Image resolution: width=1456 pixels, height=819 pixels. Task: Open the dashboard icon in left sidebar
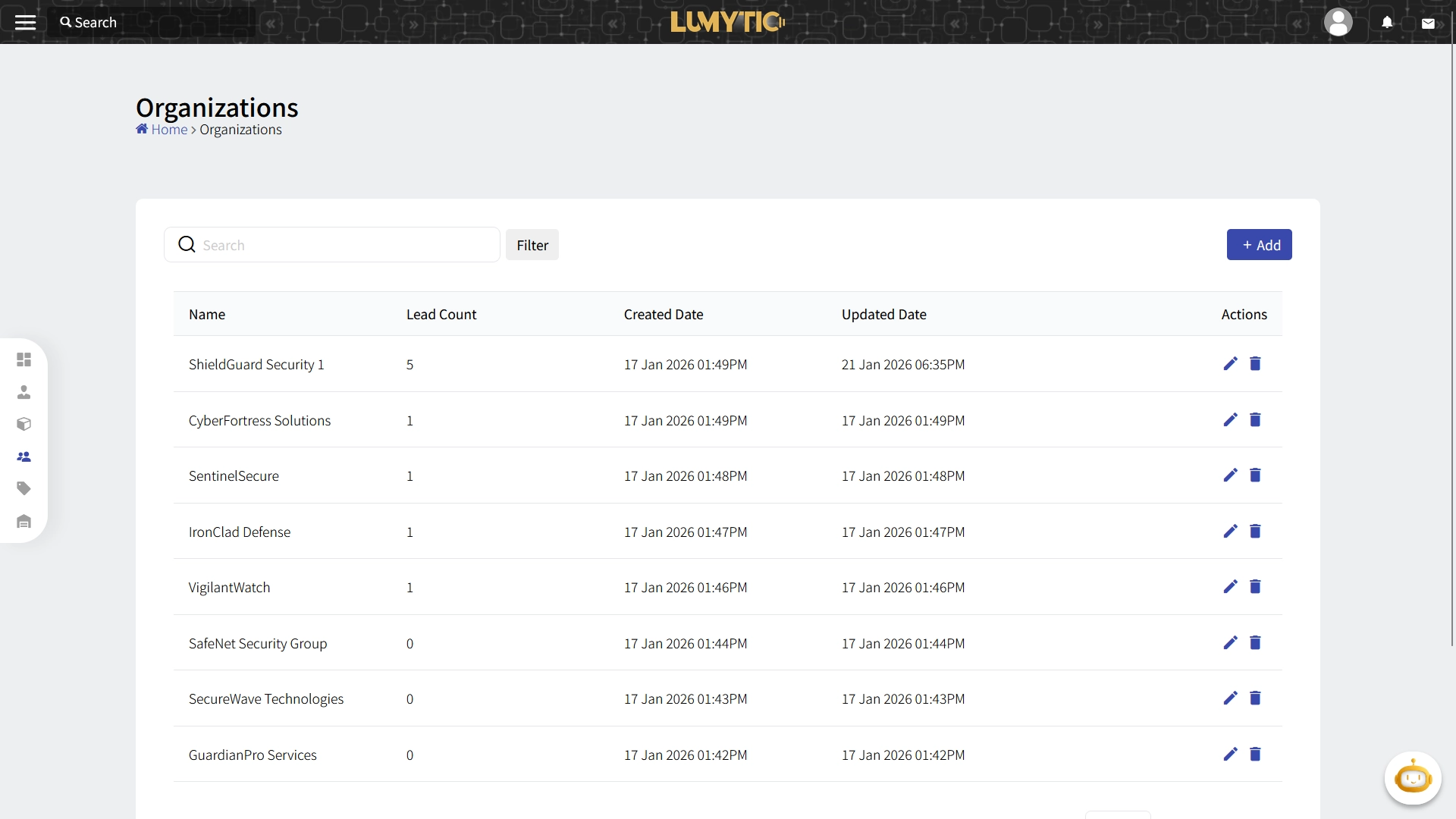pyautogui.click(x=24, y=359)
